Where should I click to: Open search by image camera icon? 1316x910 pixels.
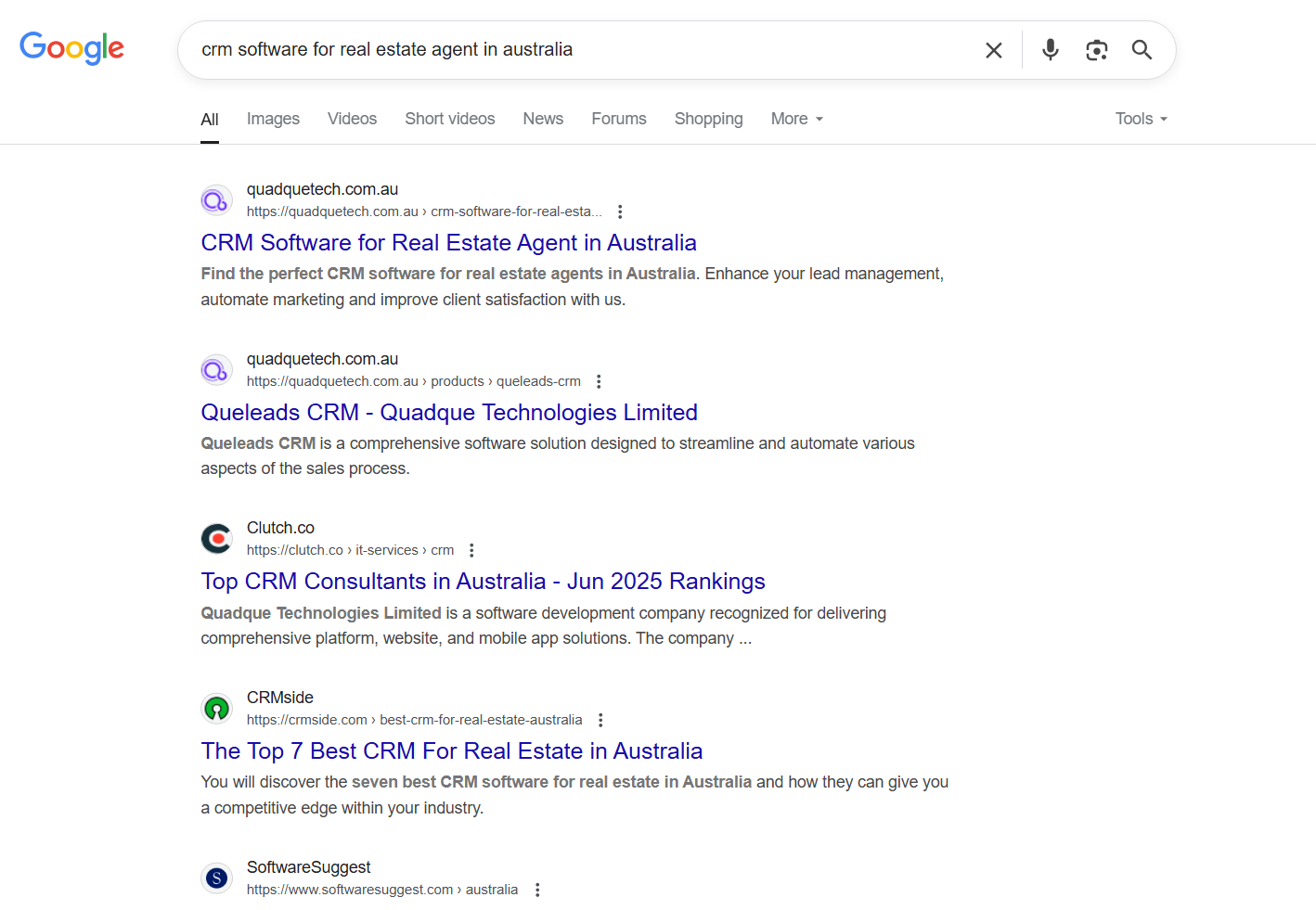click(x=1096, y=50)
